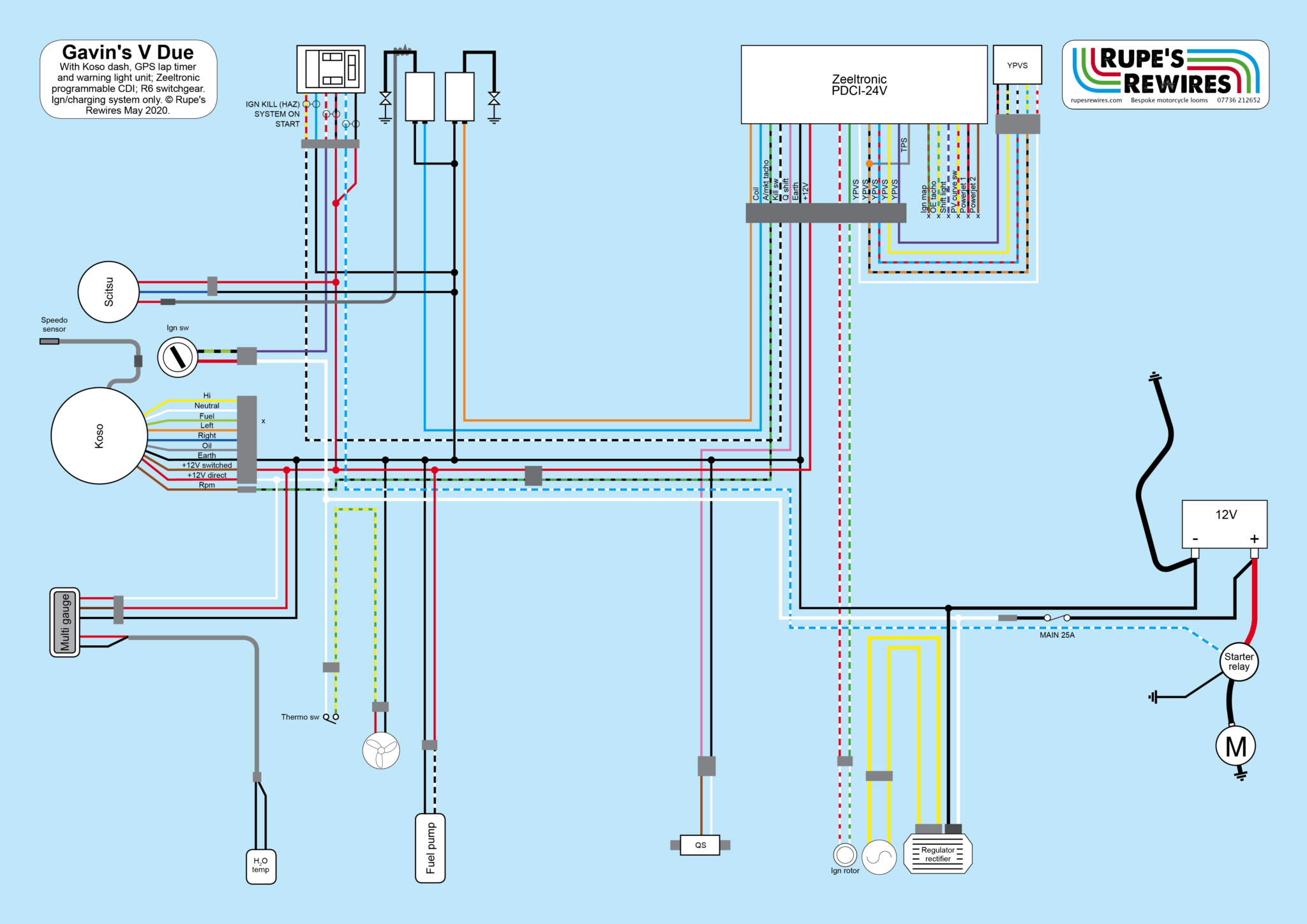This screenshot has width=1307, height=924.
Task: Click the H2O temp sensor box
Action: (x=261, y=866)
